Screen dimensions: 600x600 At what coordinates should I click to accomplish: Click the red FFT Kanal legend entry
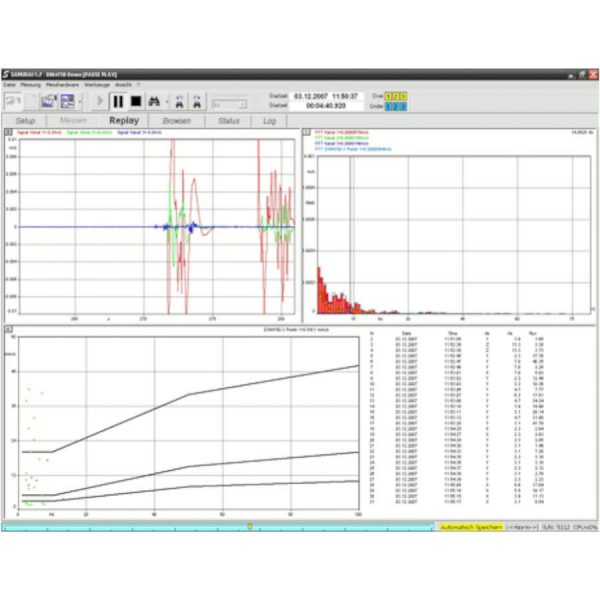click(341, 132)
